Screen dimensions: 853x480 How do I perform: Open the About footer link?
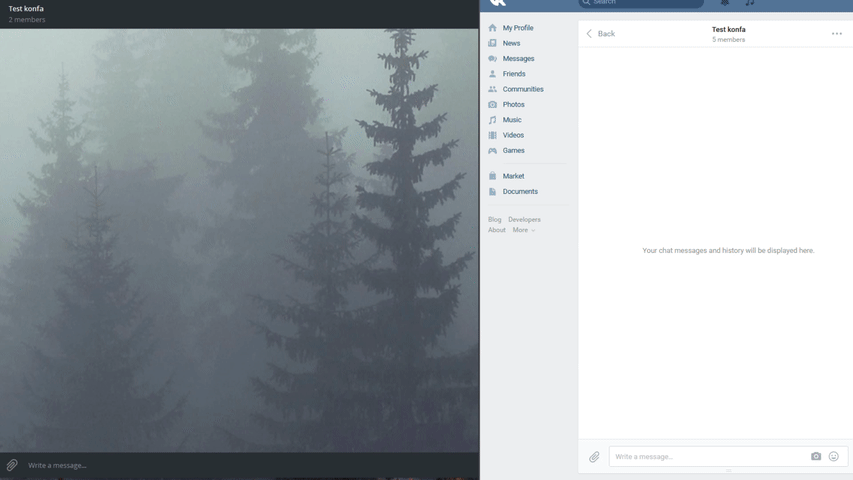497,230
